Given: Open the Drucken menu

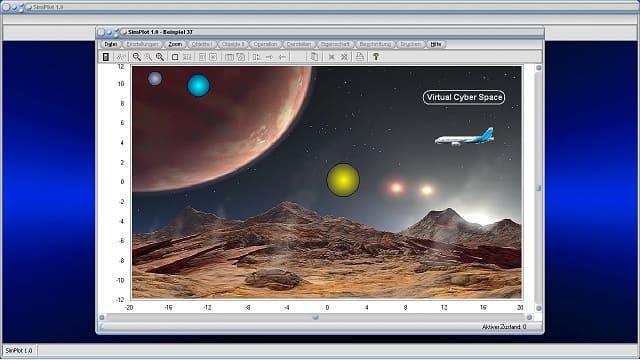Looking at the screenshot, I should [x=410, y=44].
